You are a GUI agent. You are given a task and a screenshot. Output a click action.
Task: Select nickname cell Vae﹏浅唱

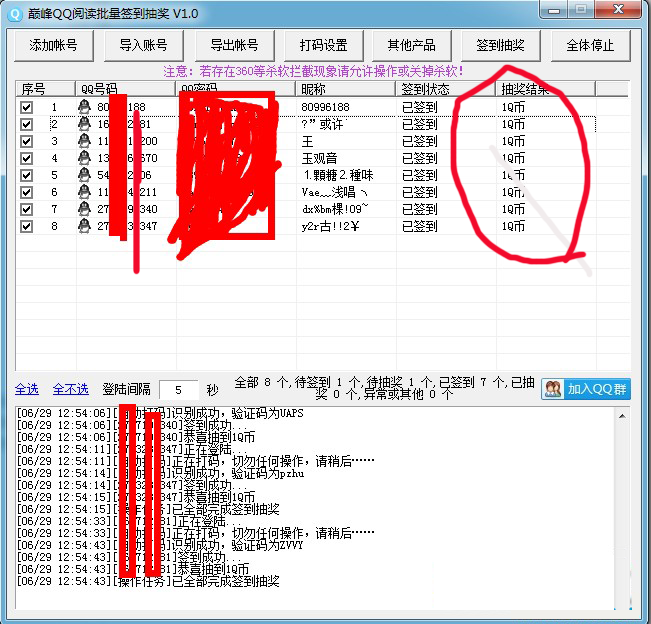point(335,192)
